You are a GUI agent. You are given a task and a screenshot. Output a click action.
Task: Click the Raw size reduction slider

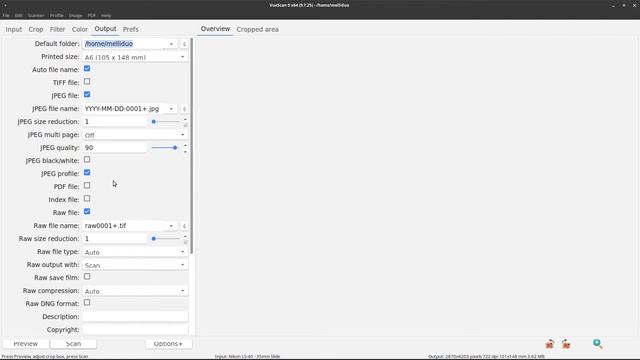pos(165,239)
